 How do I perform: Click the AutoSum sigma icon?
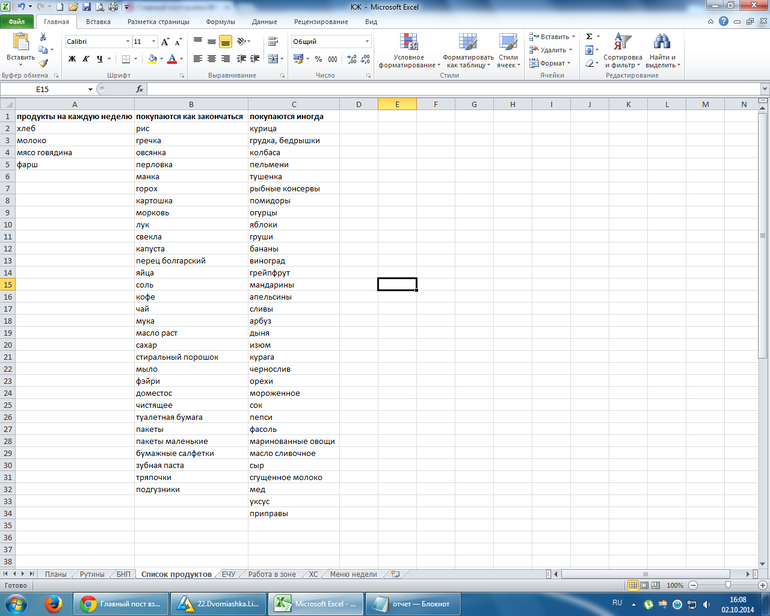[x=589, y=36]
